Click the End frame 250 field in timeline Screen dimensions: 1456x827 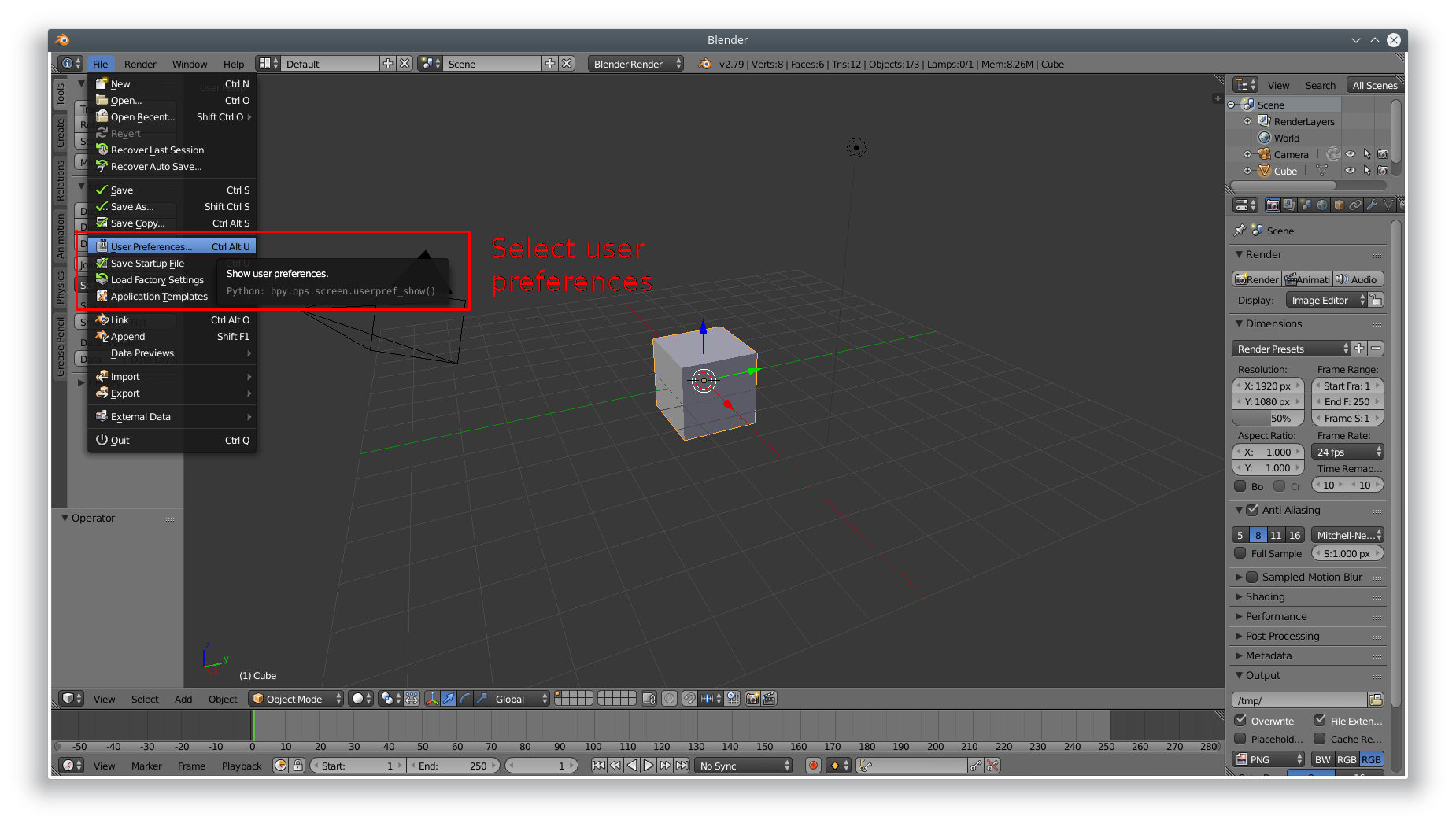point(455,766)
